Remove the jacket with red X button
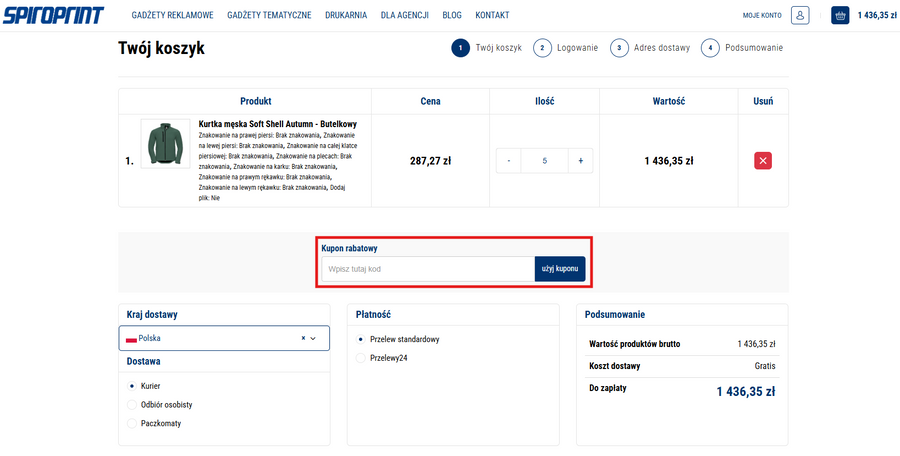This screenshot has width=900, height=456. click(x=763, y=161)
